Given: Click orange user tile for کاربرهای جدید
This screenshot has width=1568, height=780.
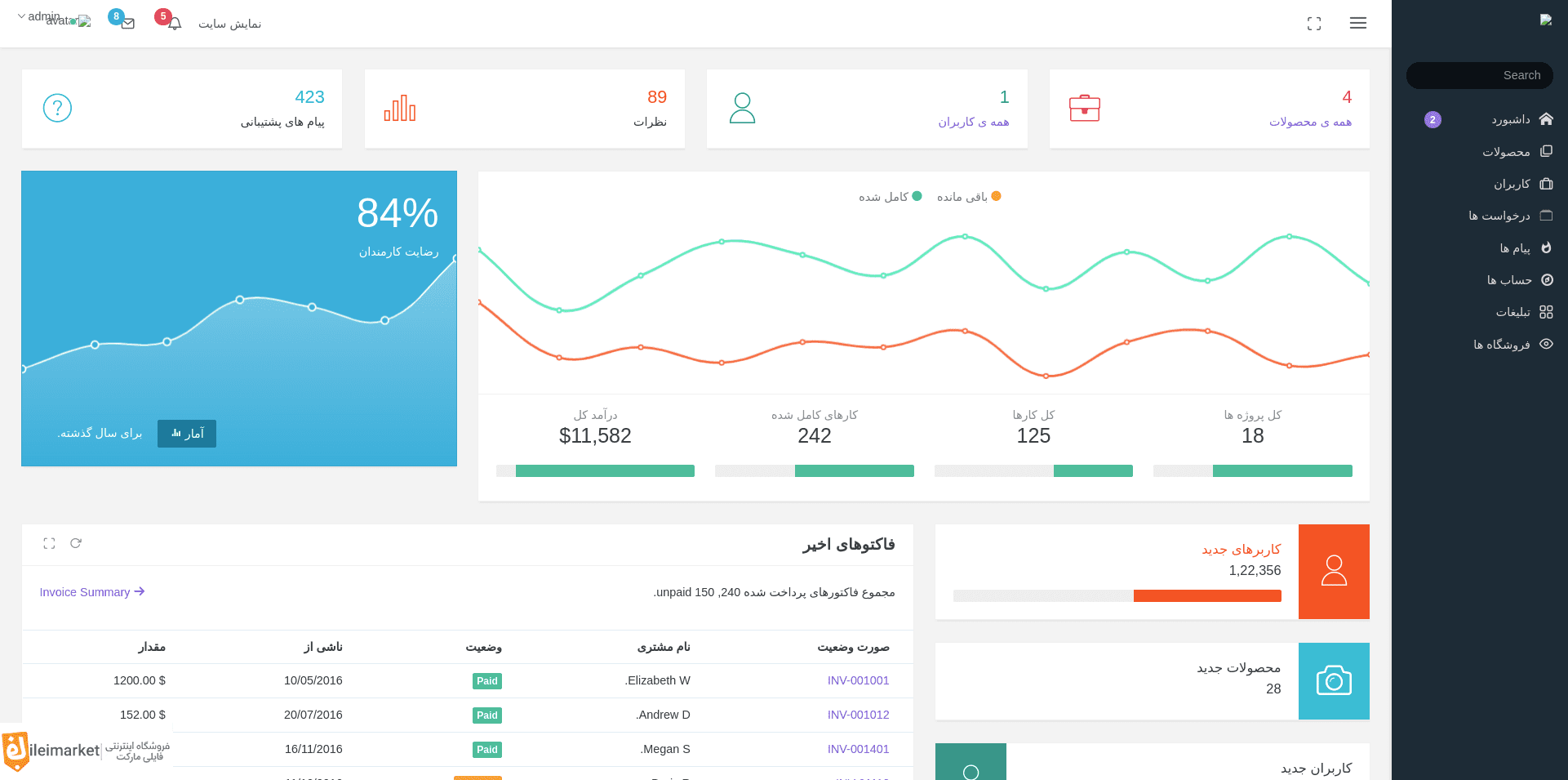Looking at the screenshot, I should point(1334,571).
